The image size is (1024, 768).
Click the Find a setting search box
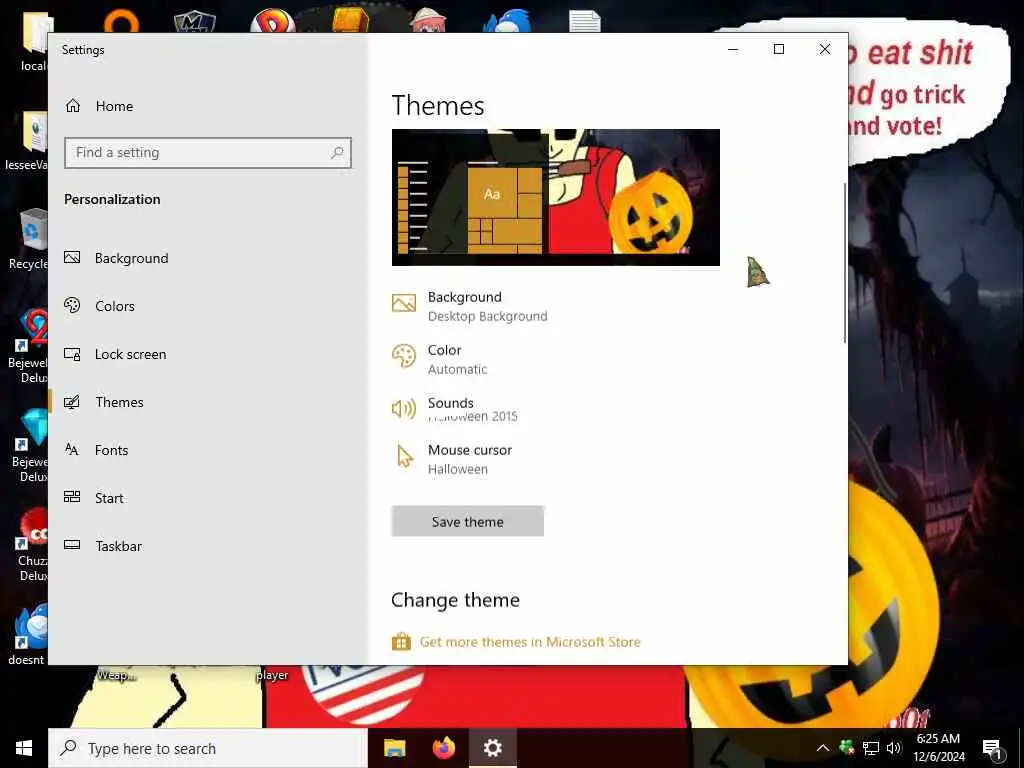pyautogui.click(x=208, y=153)
